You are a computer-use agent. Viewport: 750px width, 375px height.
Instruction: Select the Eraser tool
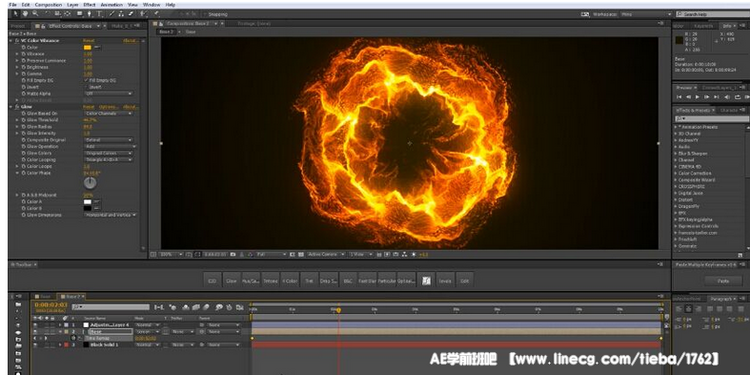point(130,14)
